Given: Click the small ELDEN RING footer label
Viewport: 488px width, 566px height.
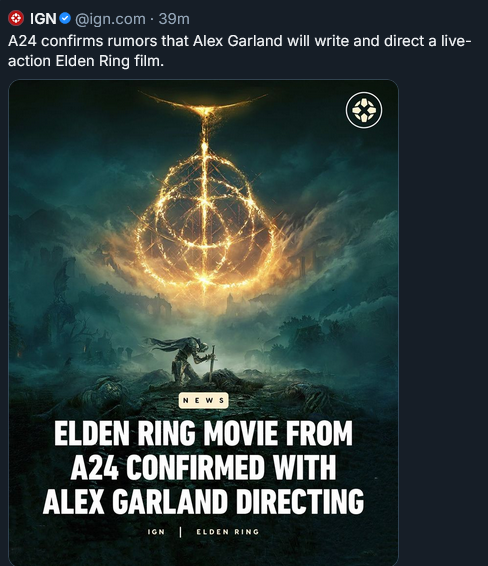Looking at the screenshot, I should pos(228,532).
